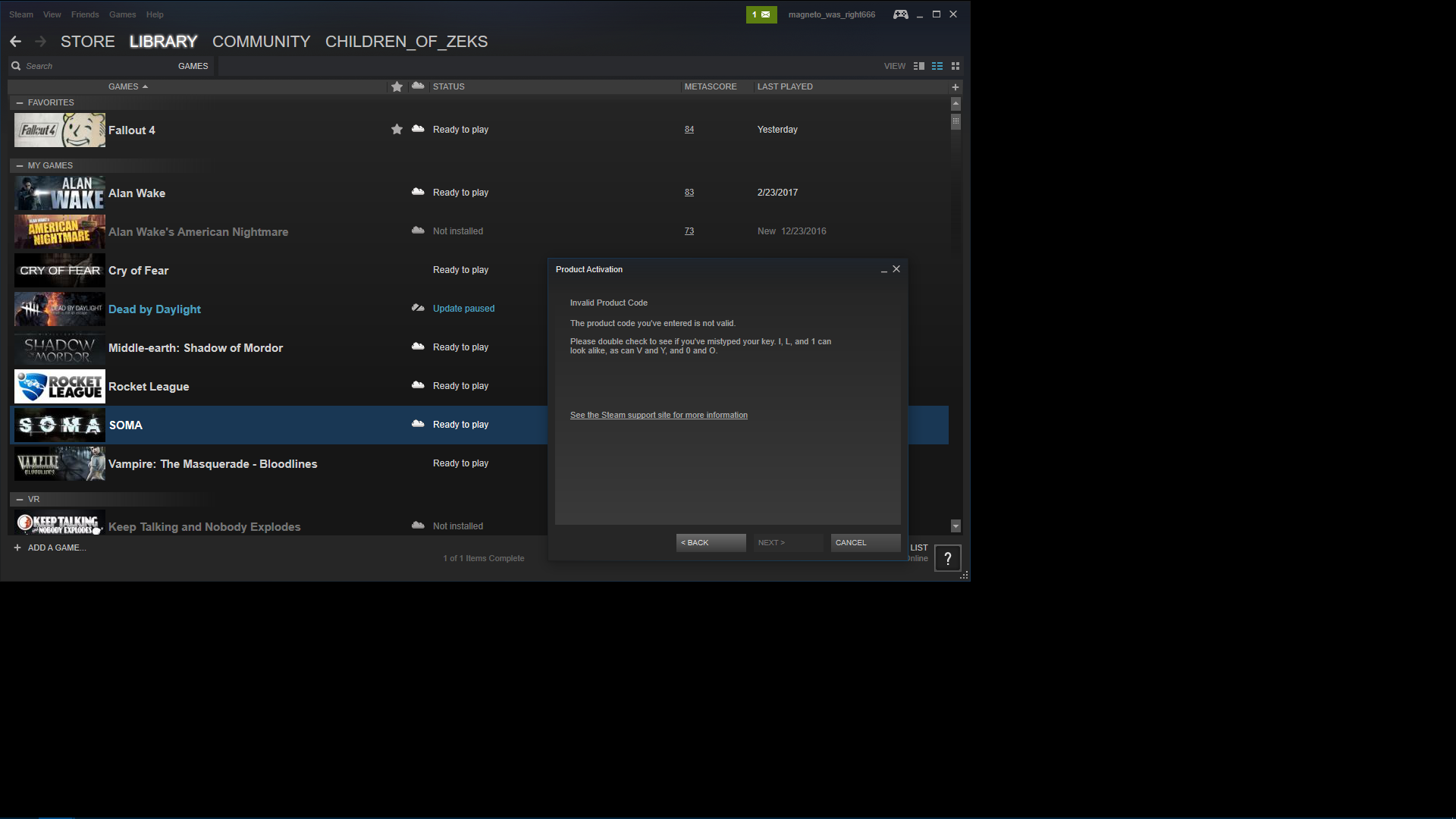The image size is (1456, 819).
Task: Add a column with the plus icon
Action: [955, 87]
